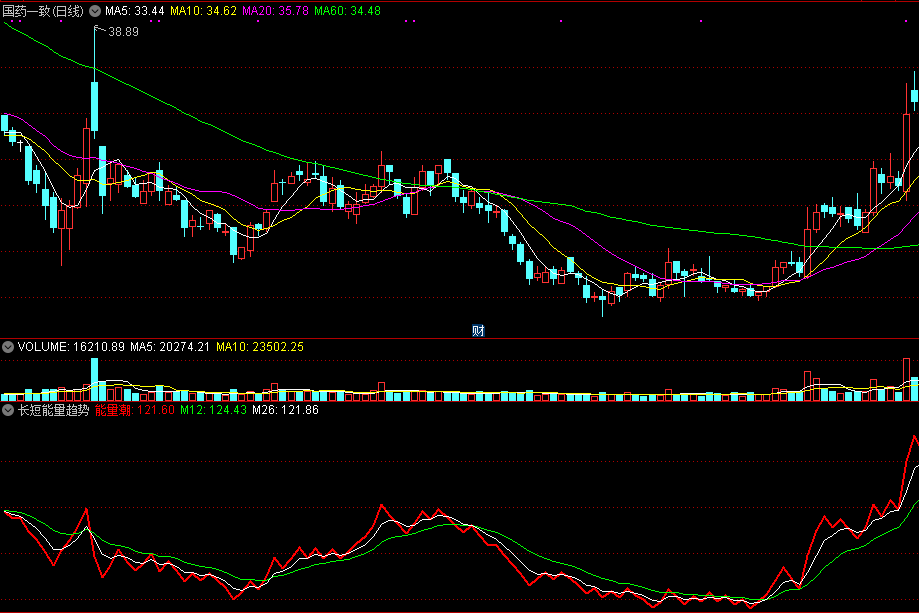Click the 能量潮: 121.60 readout

point(135,410)
